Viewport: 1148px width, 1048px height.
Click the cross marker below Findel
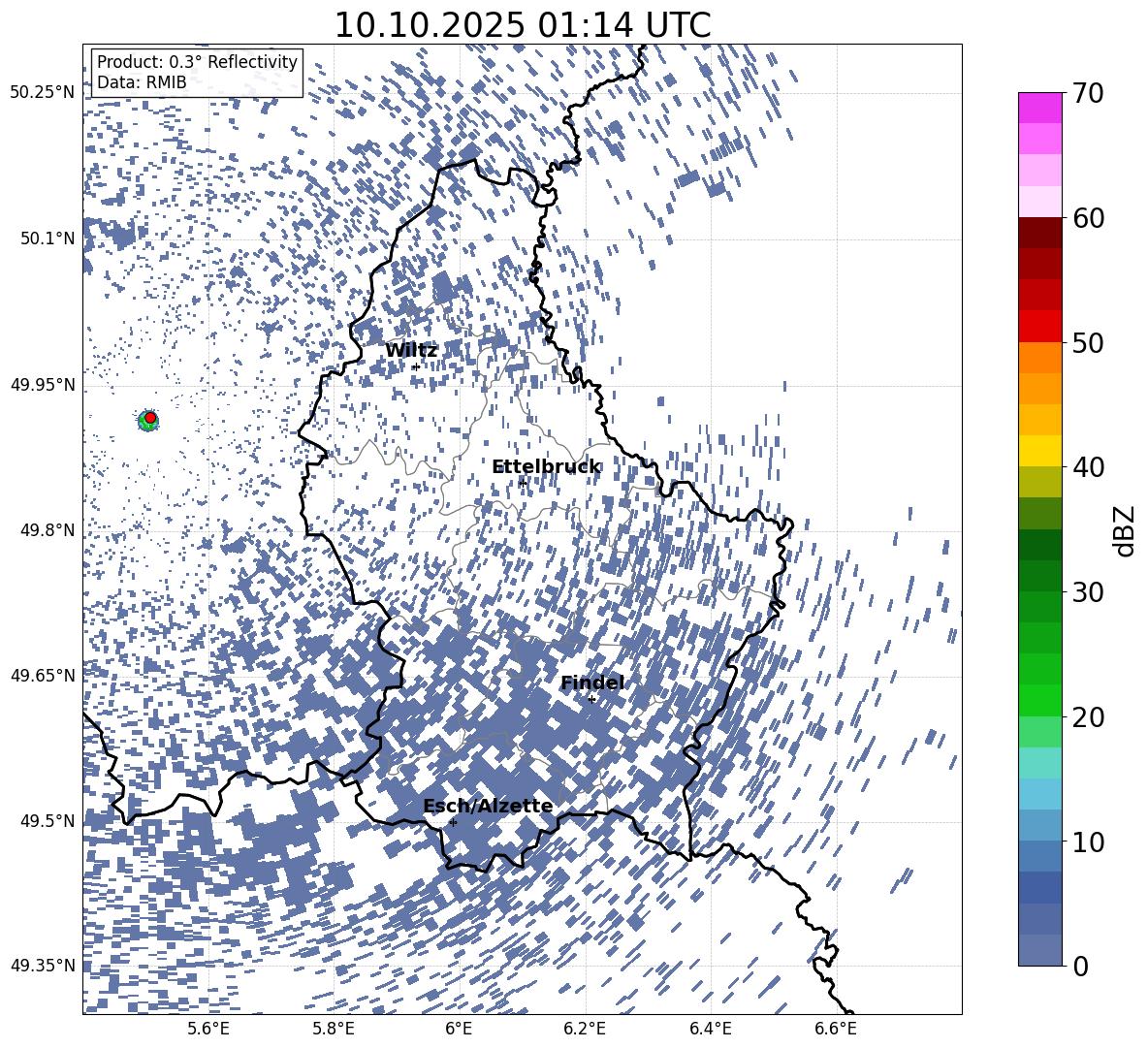tap(591, 699)
